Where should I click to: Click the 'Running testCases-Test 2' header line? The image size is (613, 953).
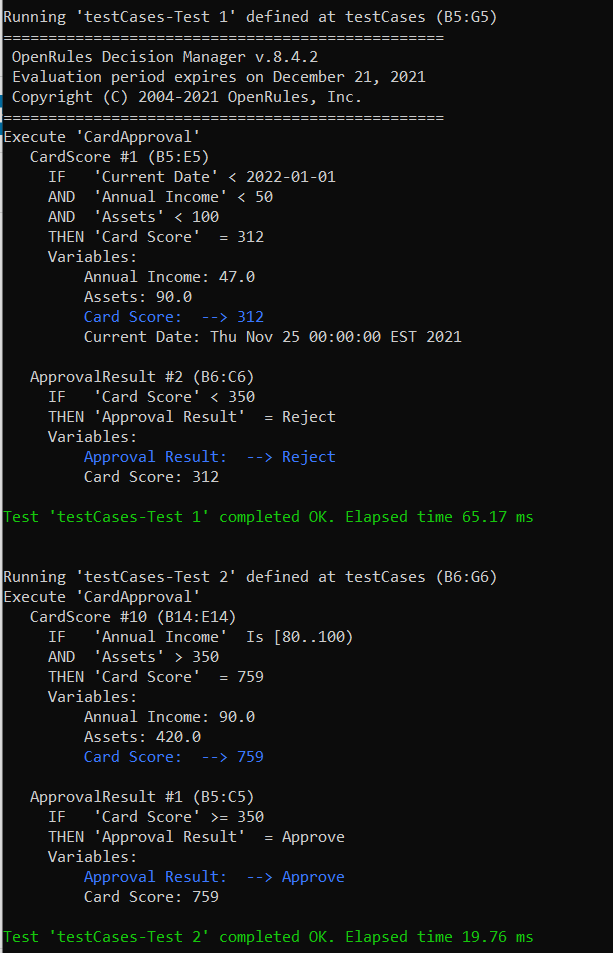point(250,577)
